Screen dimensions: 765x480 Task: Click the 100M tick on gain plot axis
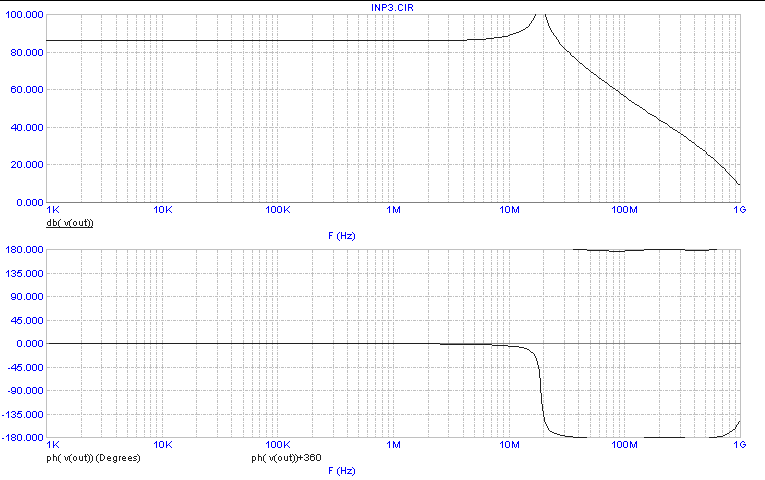coord(624,210)
